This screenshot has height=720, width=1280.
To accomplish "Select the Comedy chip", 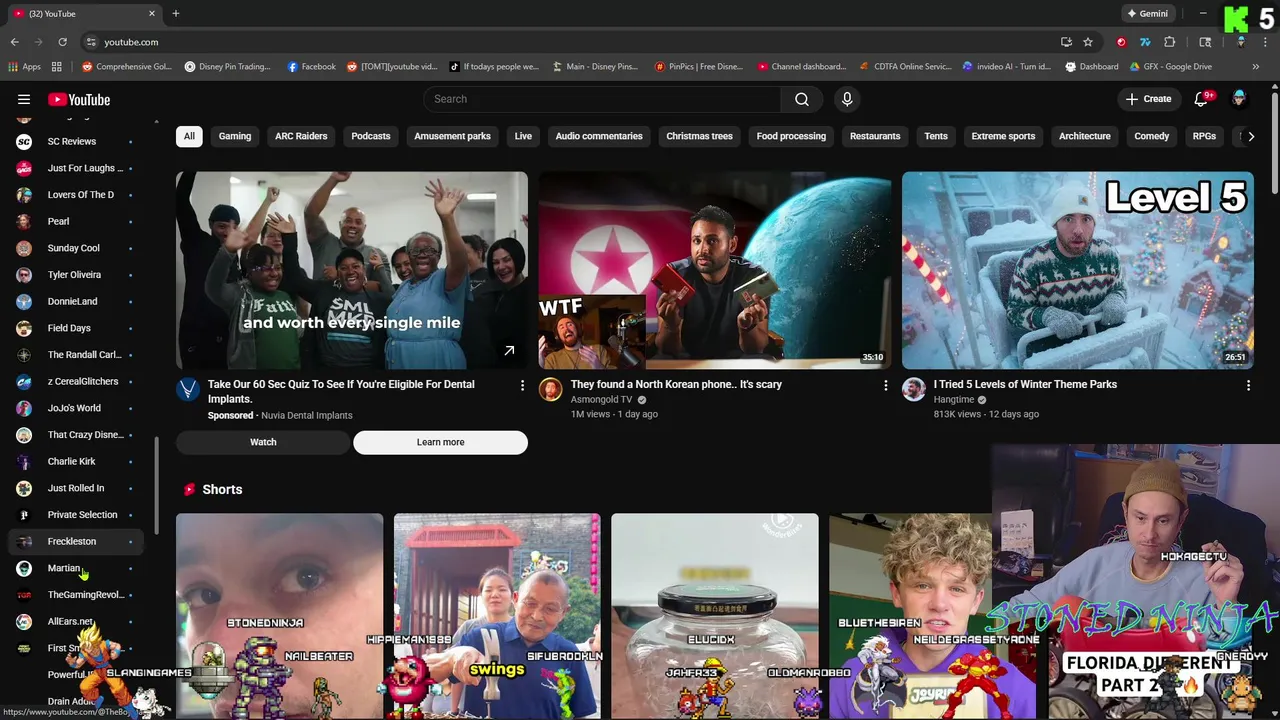I will [1151, 136].
